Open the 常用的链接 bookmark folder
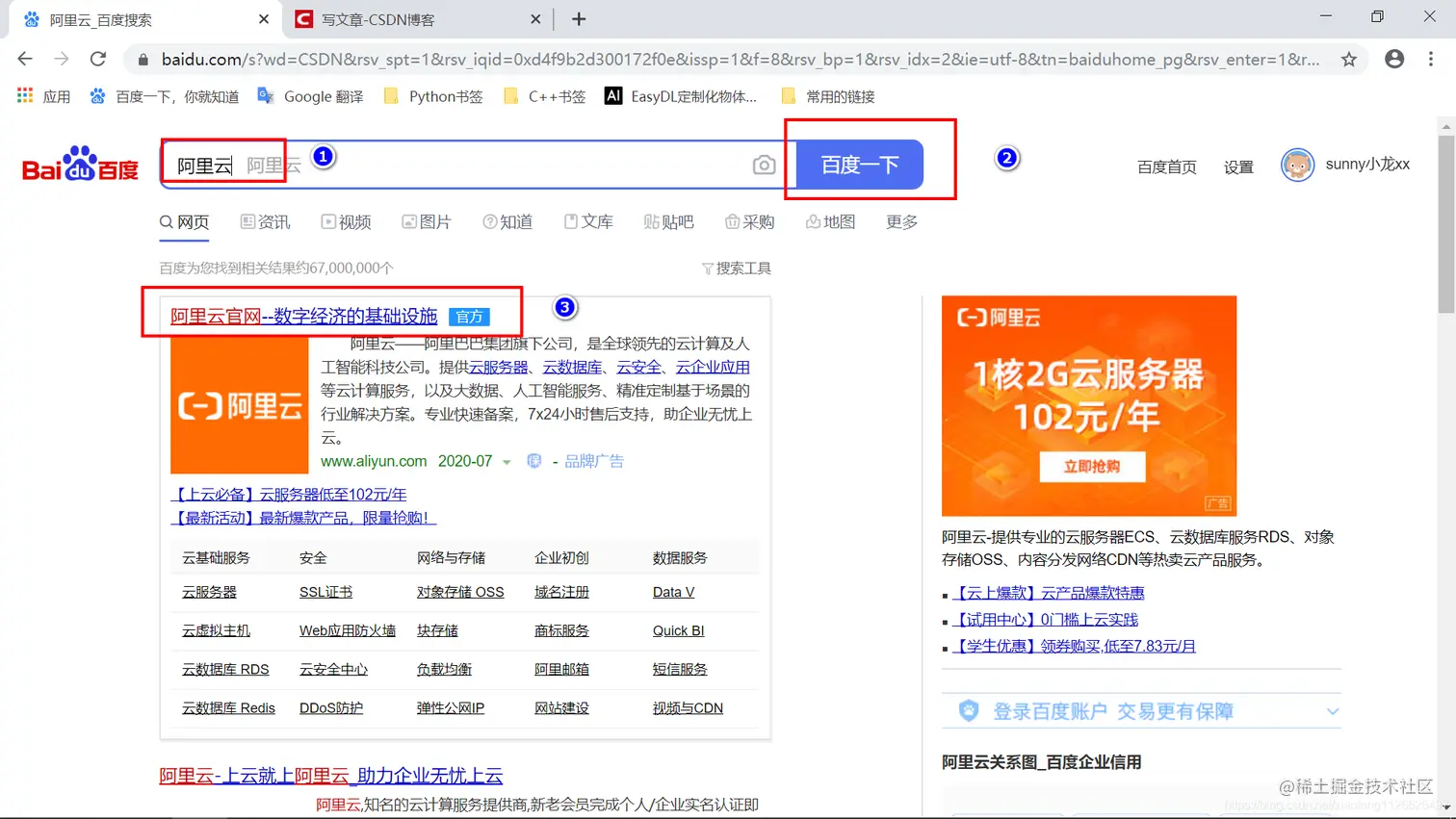 (828, 96)
